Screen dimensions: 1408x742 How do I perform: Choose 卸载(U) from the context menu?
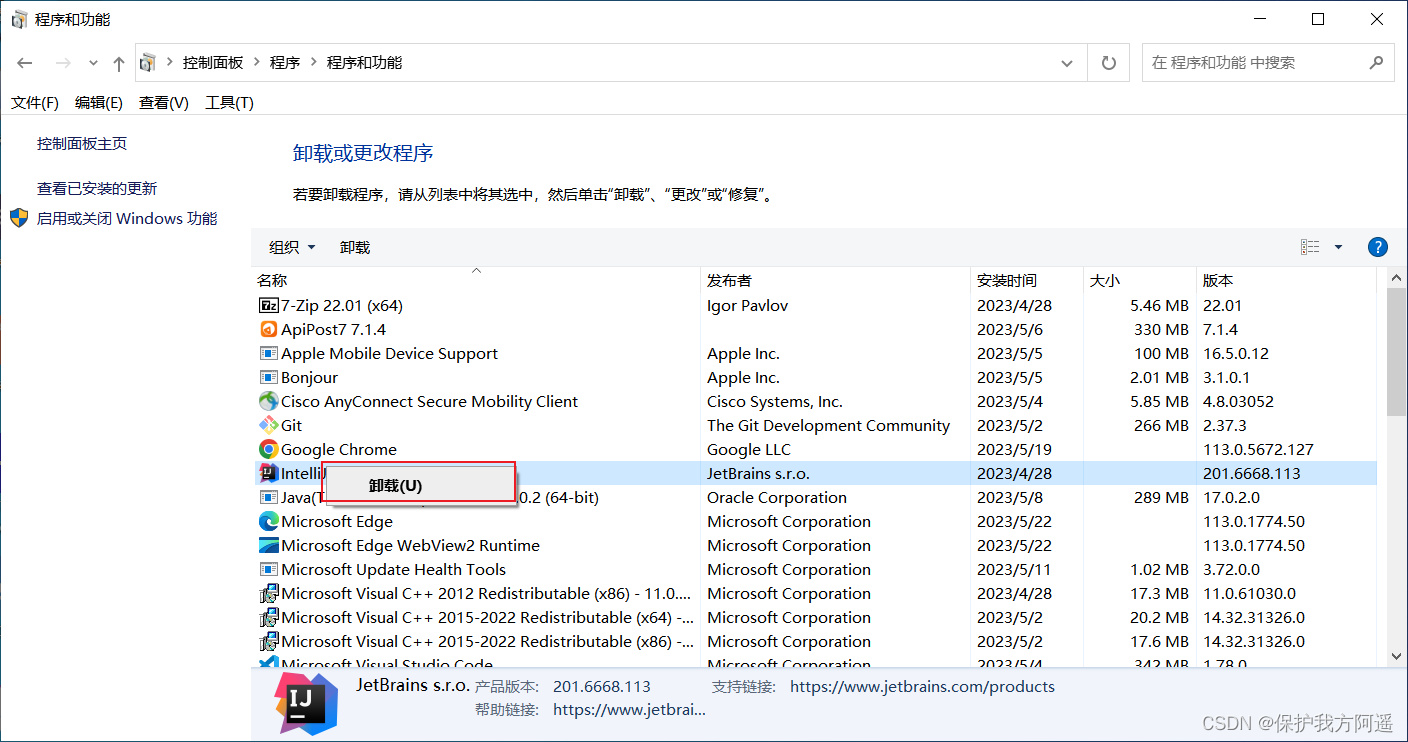click(x=419, y=485)
